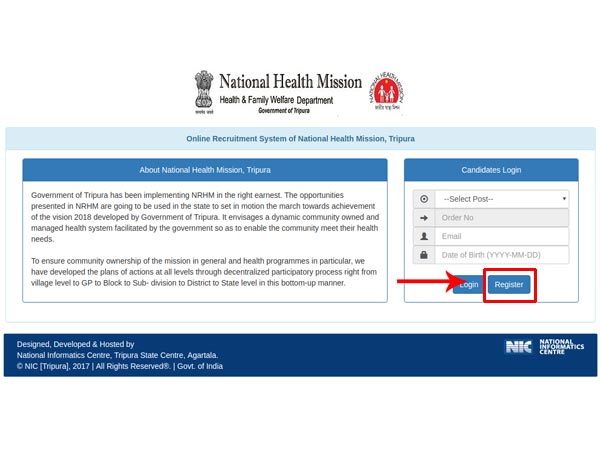This screenshot has width=600, height=450.
Task: Click Government of Tripura subtitle text
Action: pos(284,111)
